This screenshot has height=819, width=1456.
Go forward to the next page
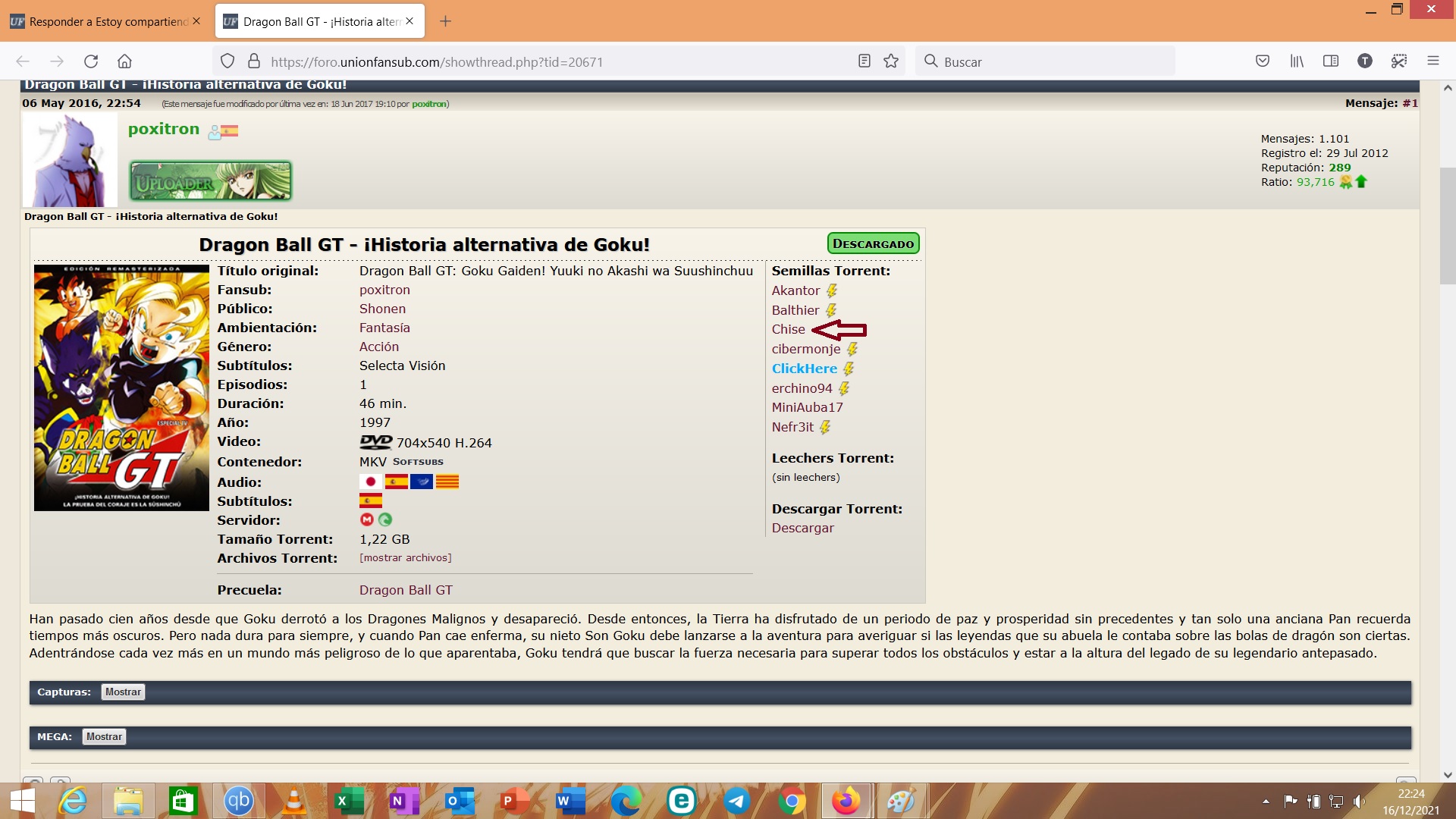coord(57,61)
